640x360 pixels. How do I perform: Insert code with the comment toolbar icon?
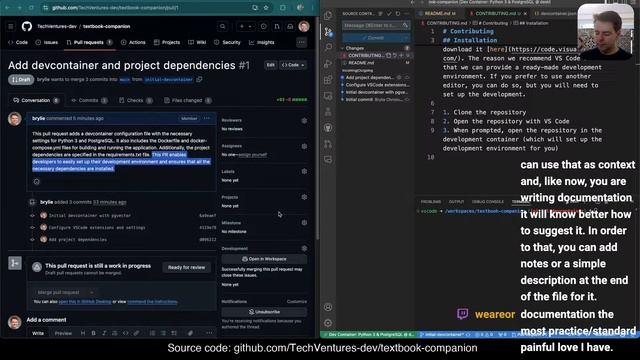[125, 333]
